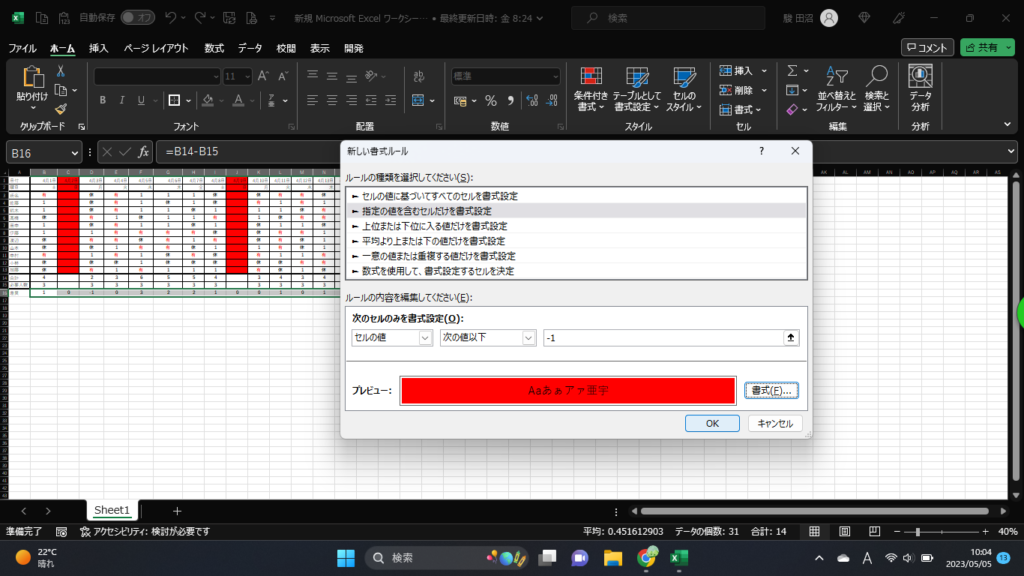Open the View (表示) tab
Viewport: 1024px width, 576px height.
point(319,48)
